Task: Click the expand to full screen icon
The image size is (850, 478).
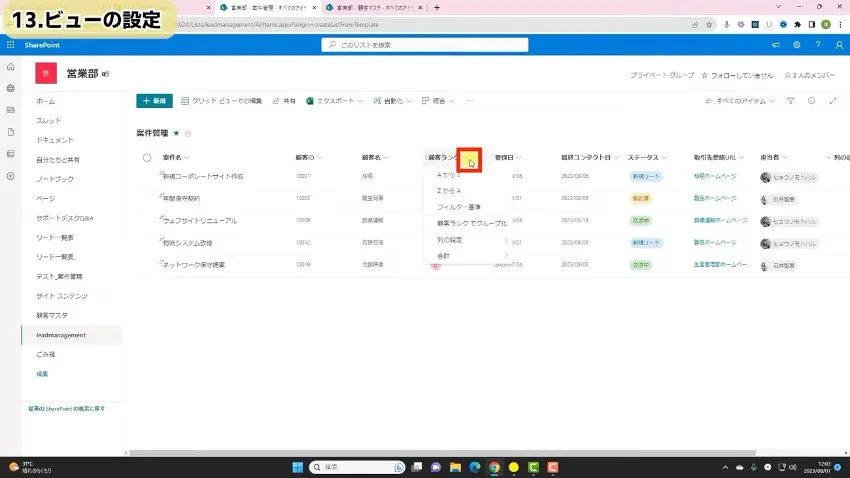Action: 832,101
